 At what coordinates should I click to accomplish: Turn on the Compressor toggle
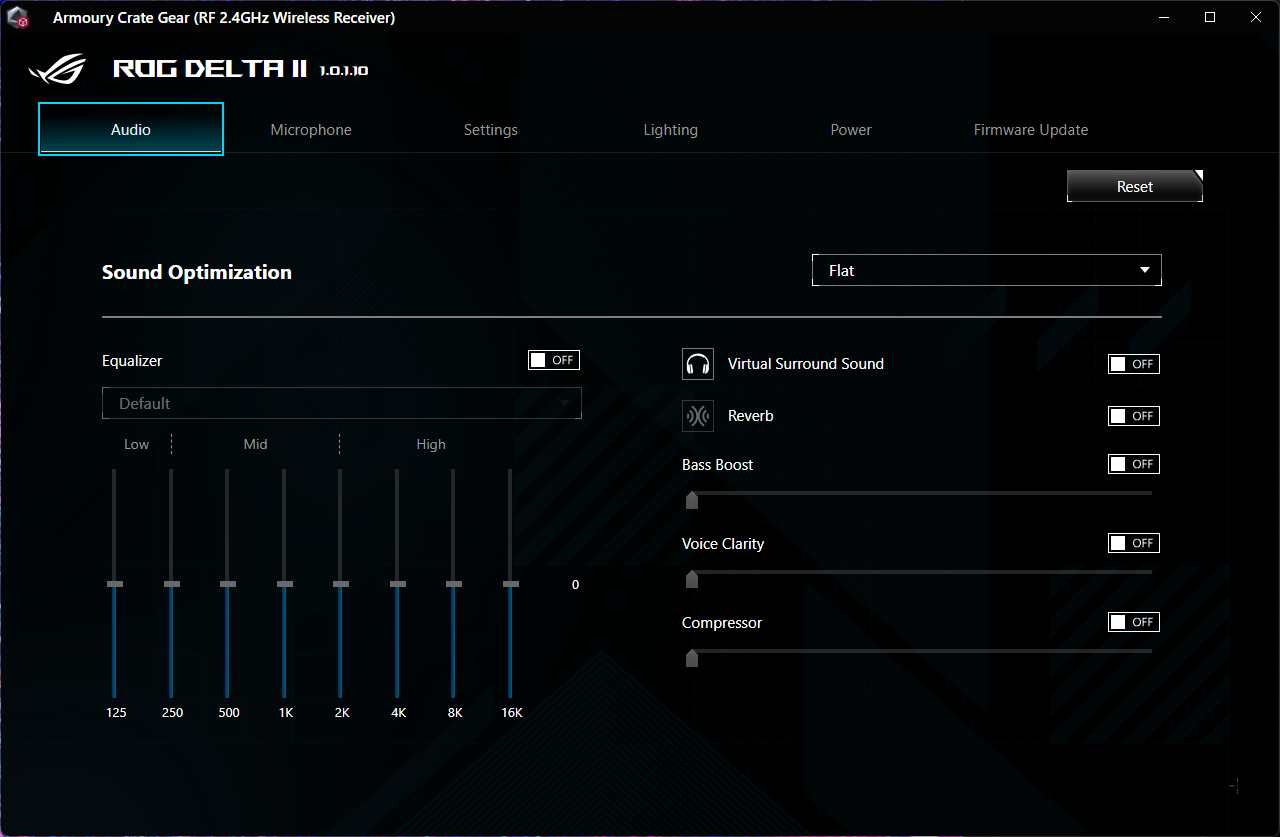[x=1134, y=622]
